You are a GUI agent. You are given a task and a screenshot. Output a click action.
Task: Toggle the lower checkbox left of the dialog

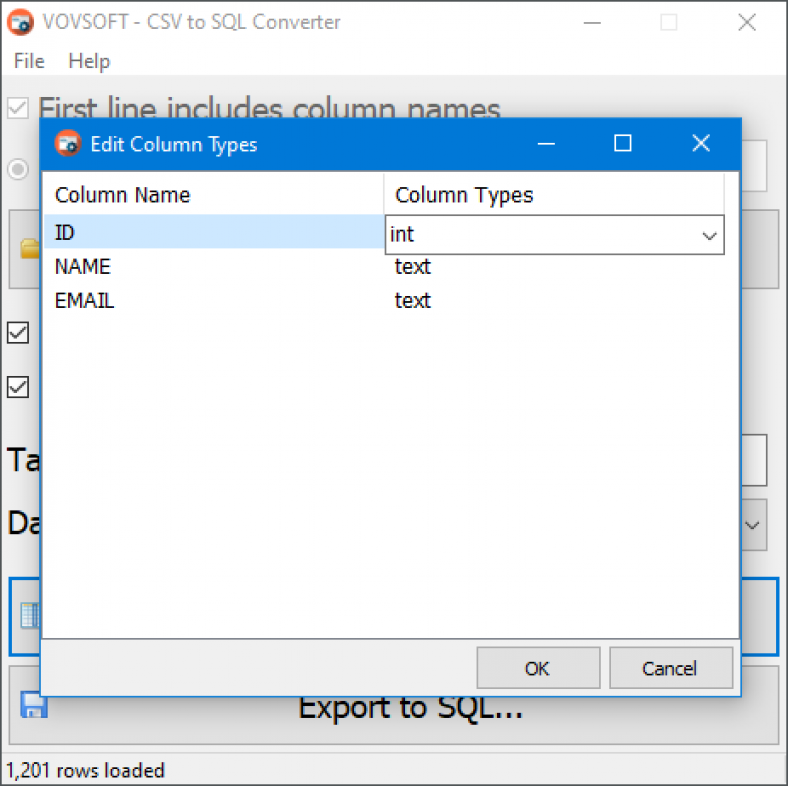coord(18,386)
